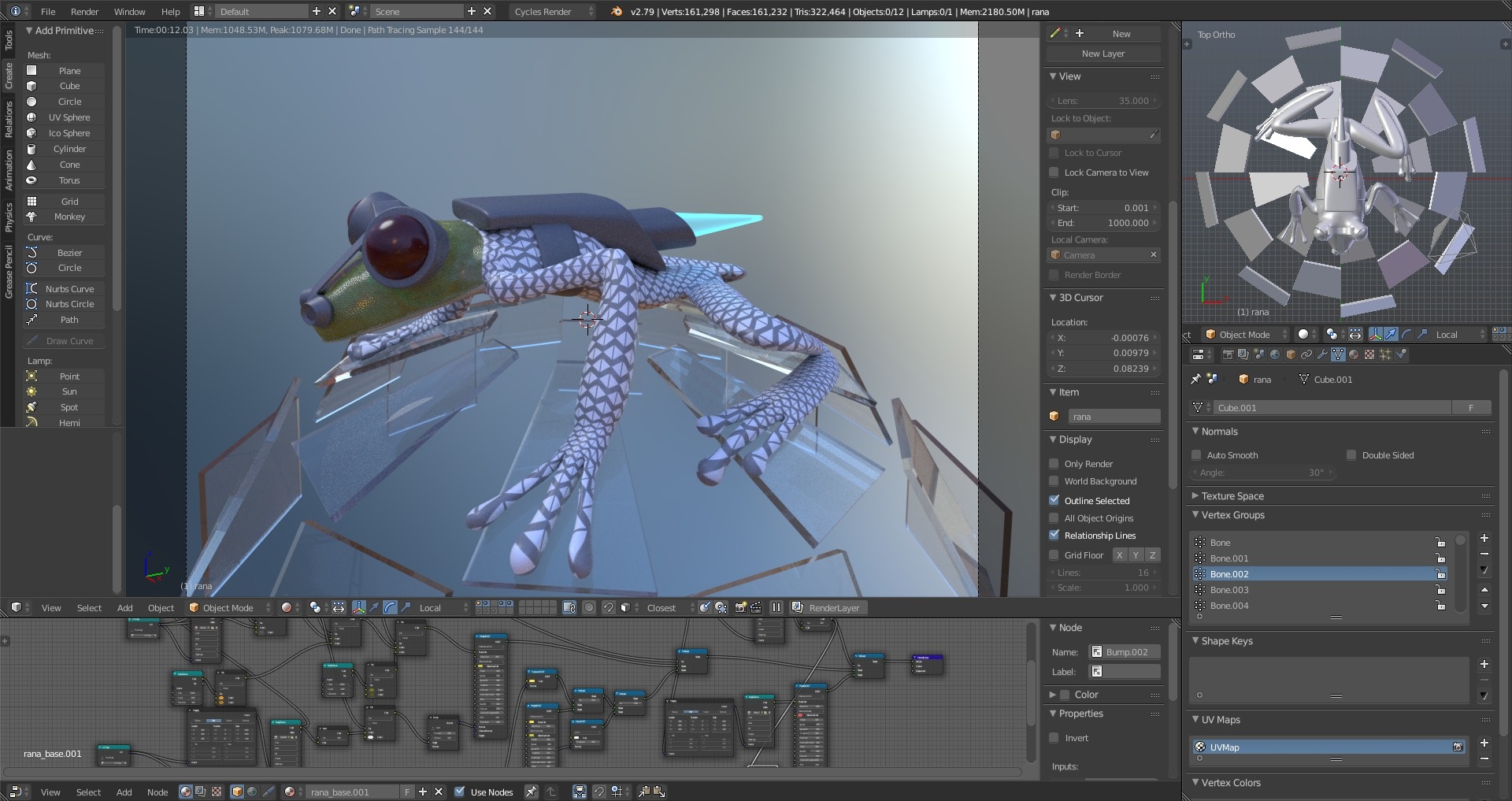
Task: Collapse the Vertex Groups panel
Action: [x=1195, y=514]
